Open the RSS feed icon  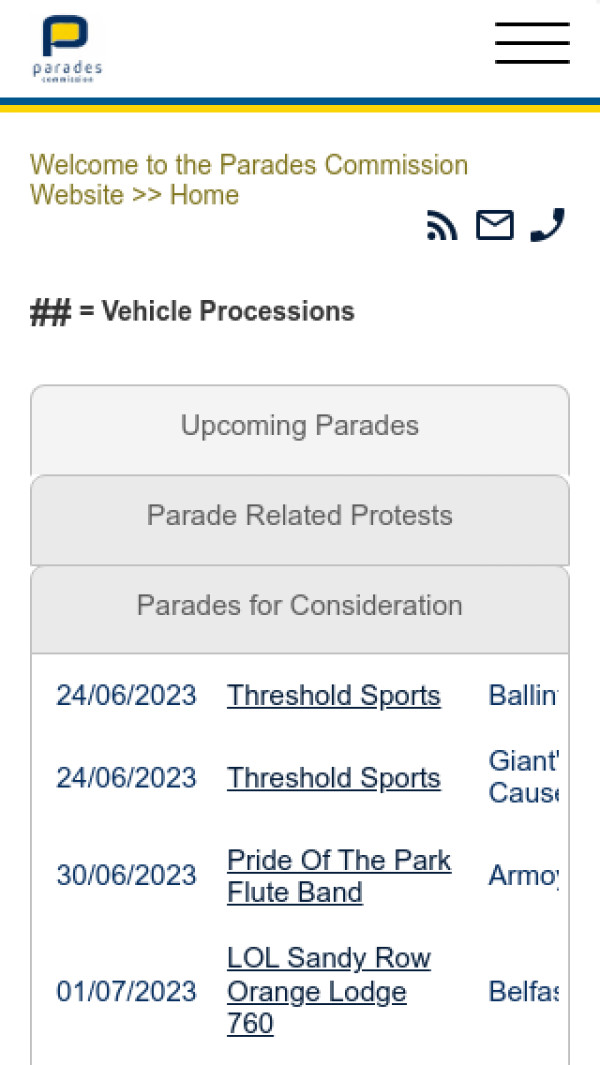click(x=442, y=226)
